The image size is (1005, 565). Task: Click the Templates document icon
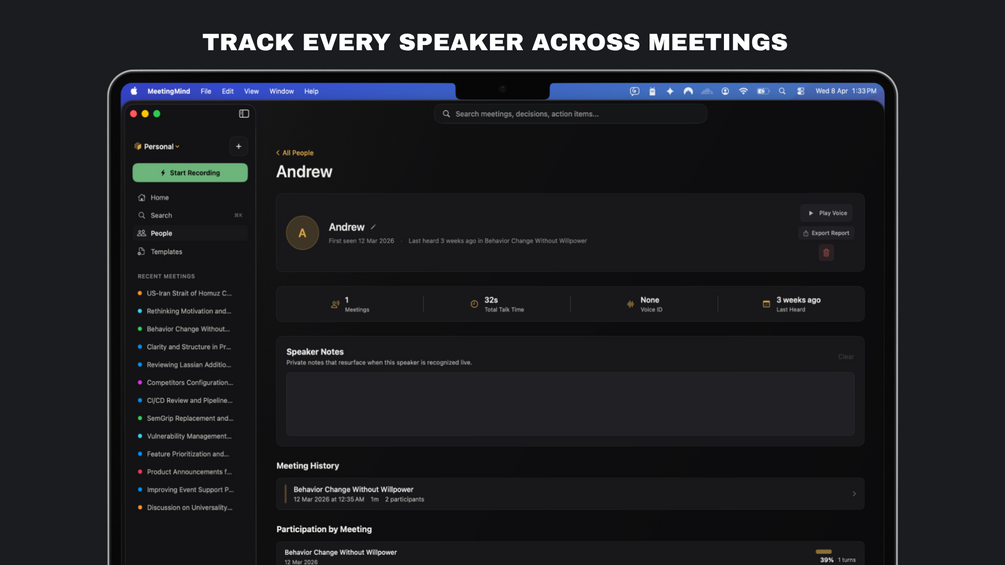[x=142, y=252]
